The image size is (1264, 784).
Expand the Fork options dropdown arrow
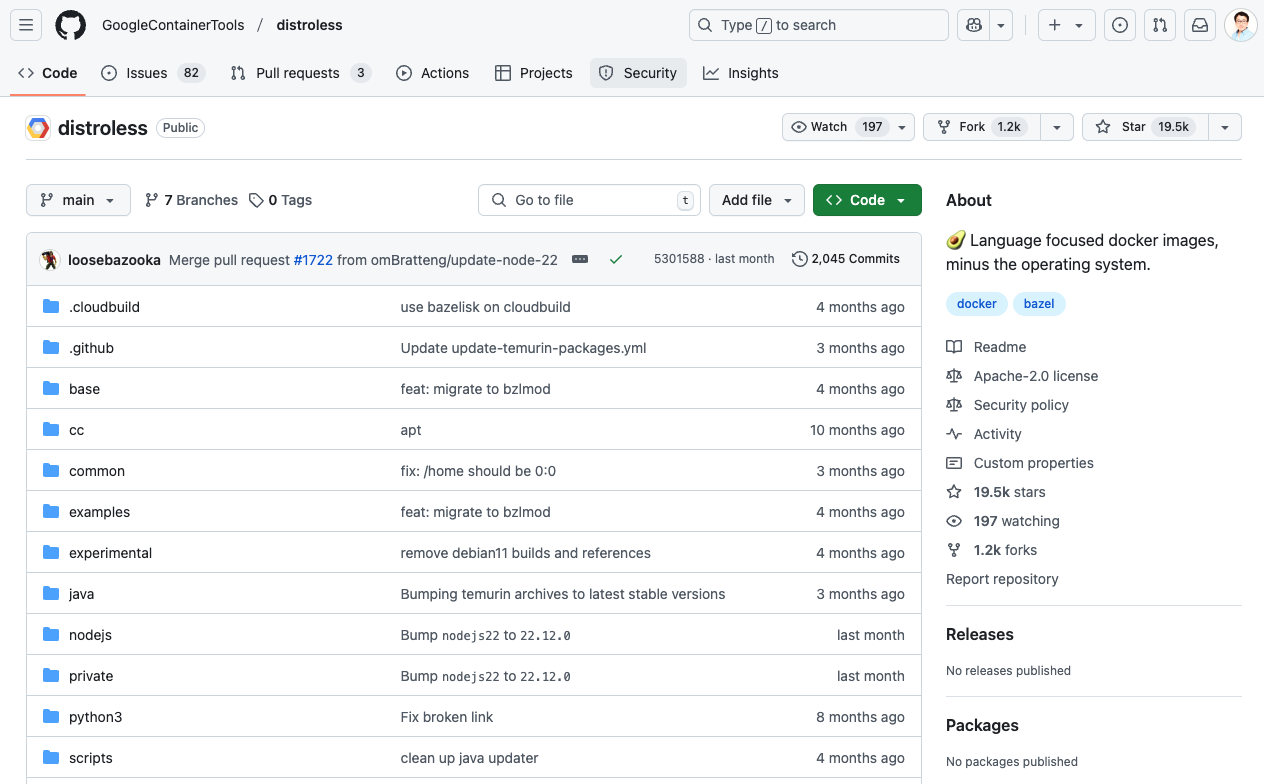tap(1057, 127)
